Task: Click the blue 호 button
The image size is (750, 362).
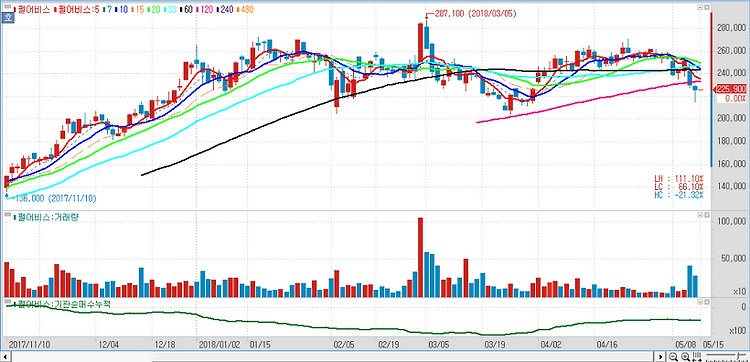Action: (7, 18)
